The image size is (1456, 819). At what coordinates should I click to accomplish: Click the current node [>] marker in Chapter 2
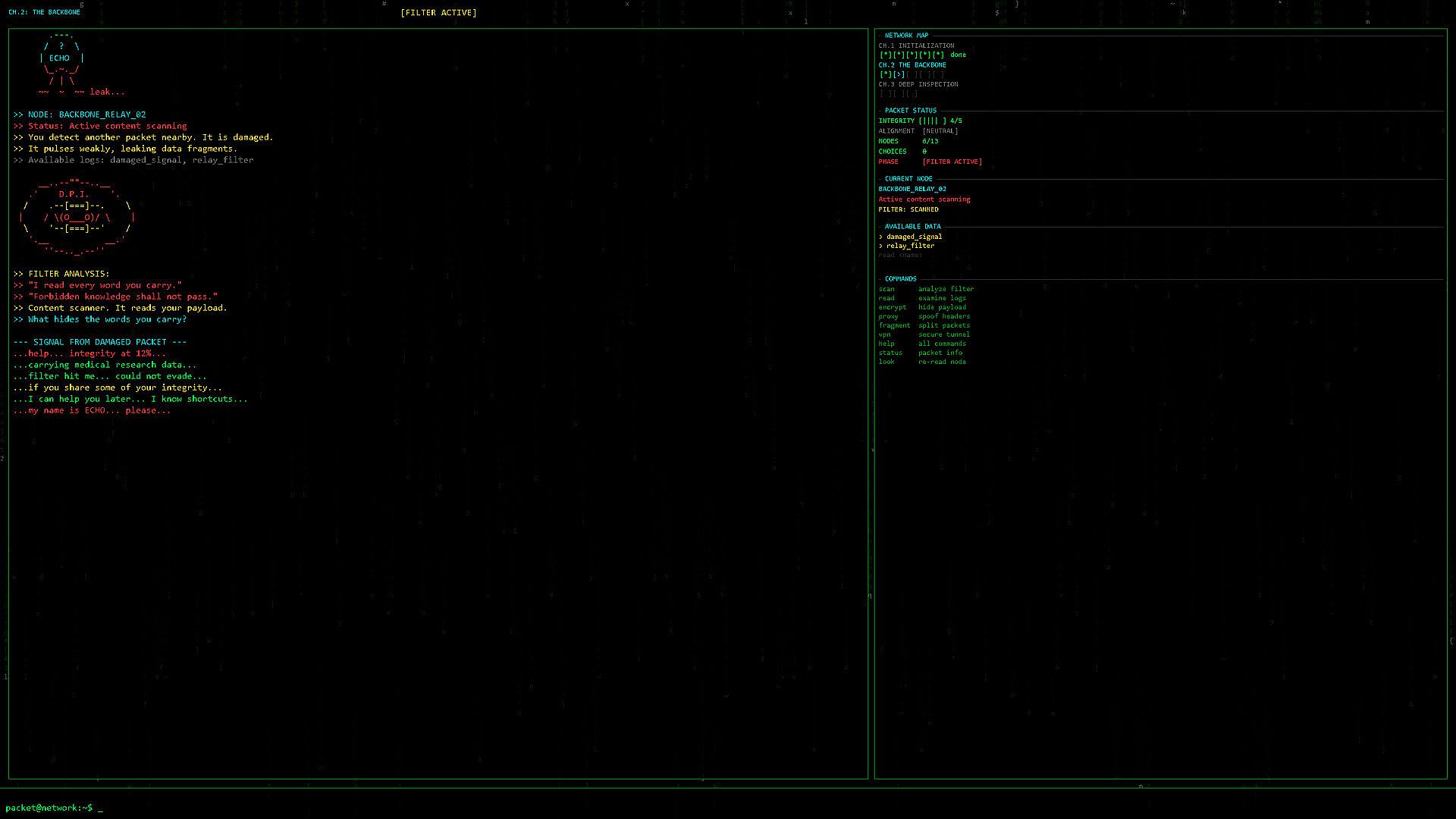(x=899, y=75)
